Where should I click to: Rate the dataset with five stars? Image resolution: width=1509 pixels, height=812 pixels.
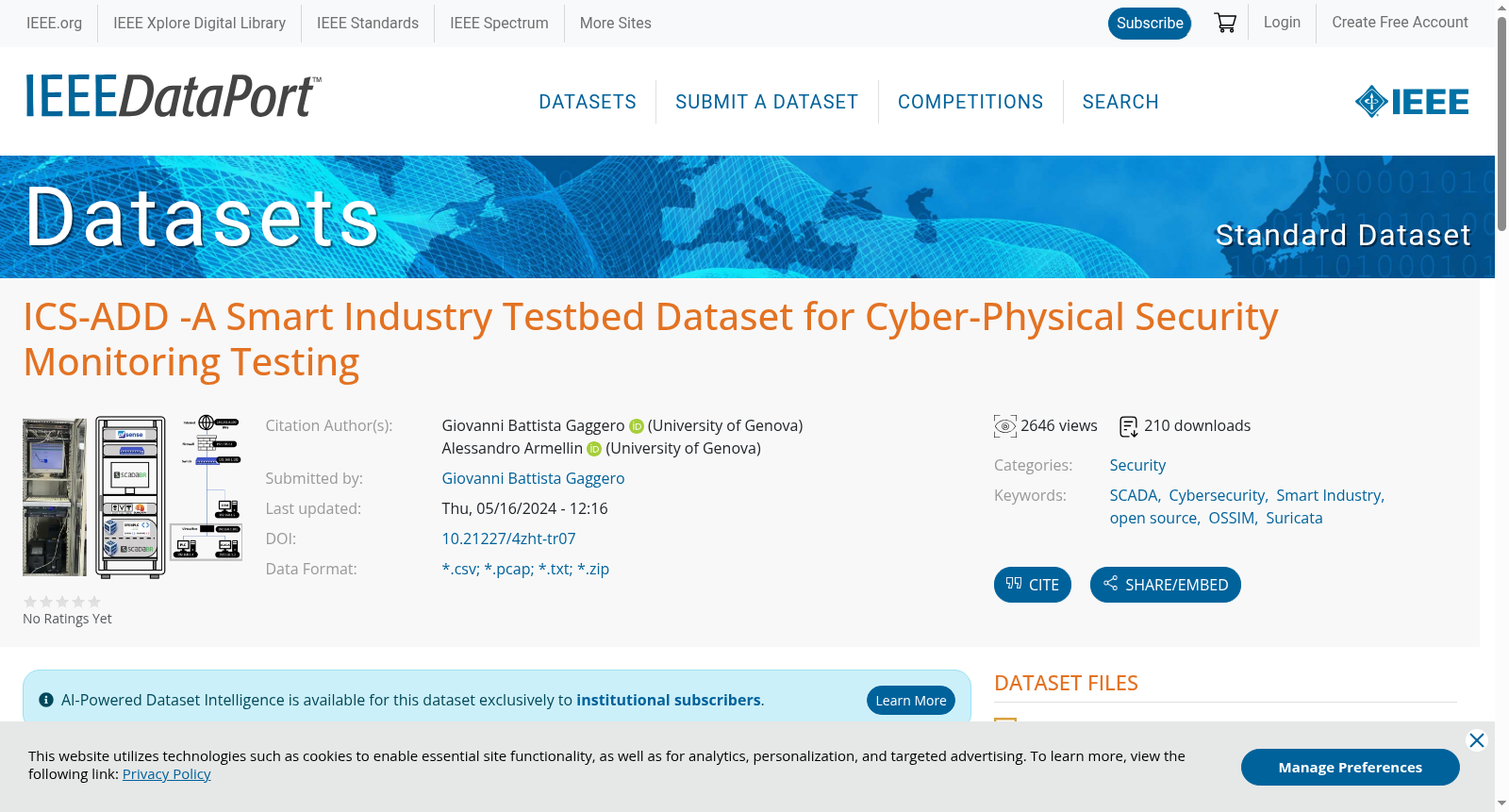tap(94, 602)
